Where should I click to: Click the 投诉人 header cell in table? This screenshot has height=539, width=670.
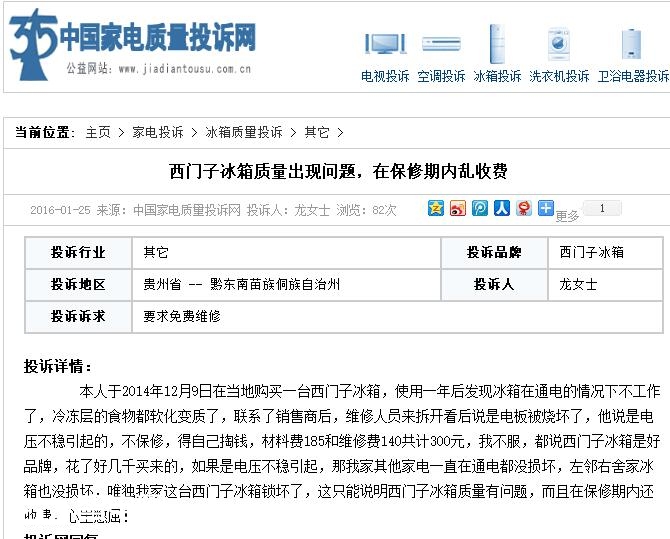[494, 285]
